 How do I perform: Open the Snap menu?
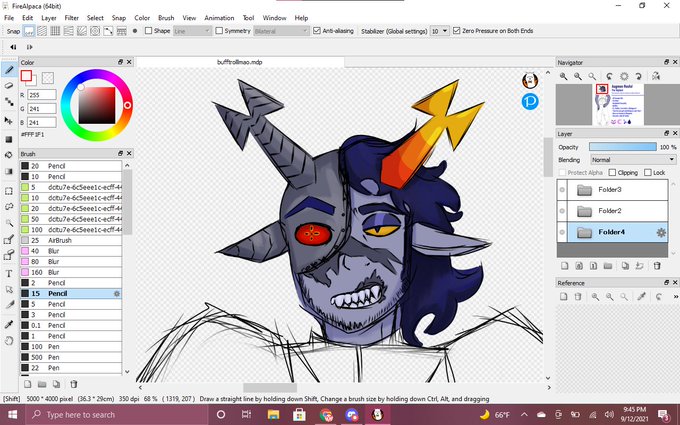[118, 18]
